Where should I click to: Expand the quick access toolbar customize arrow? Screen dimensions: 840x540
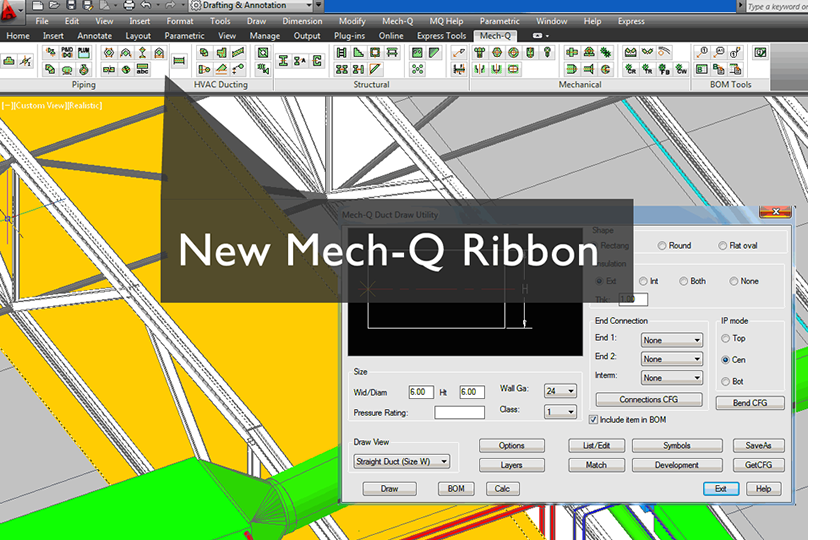[x=318, y=5]
